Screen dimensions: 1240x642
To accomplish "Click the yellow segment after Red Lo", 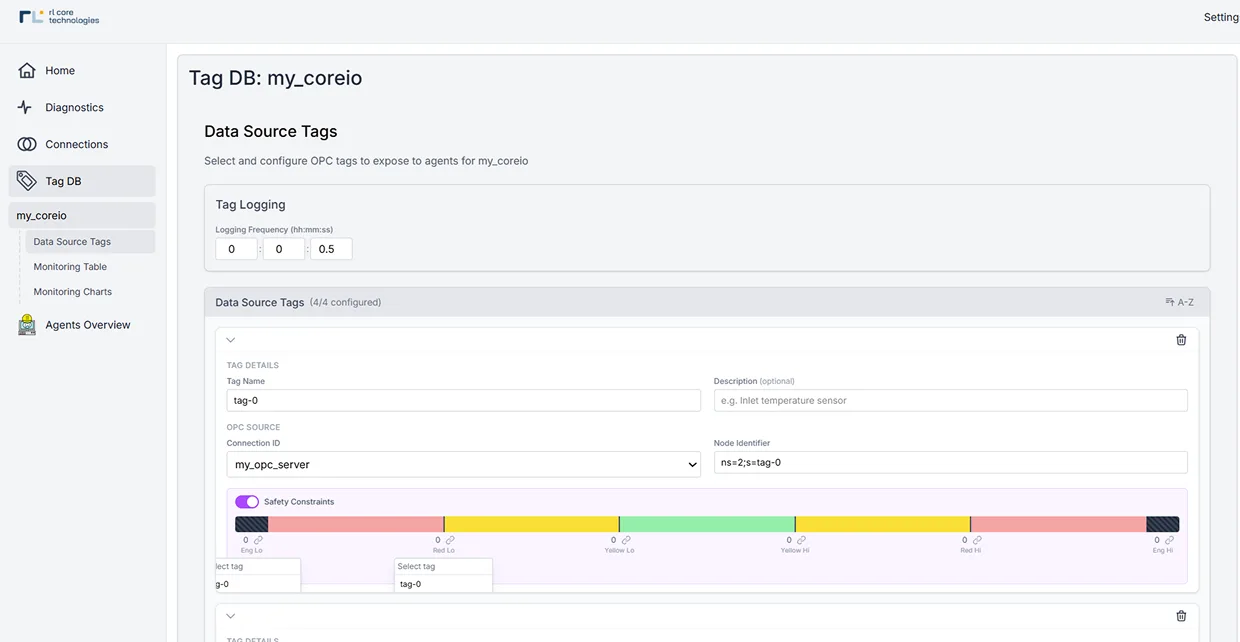I will click(x=532, y=524).
